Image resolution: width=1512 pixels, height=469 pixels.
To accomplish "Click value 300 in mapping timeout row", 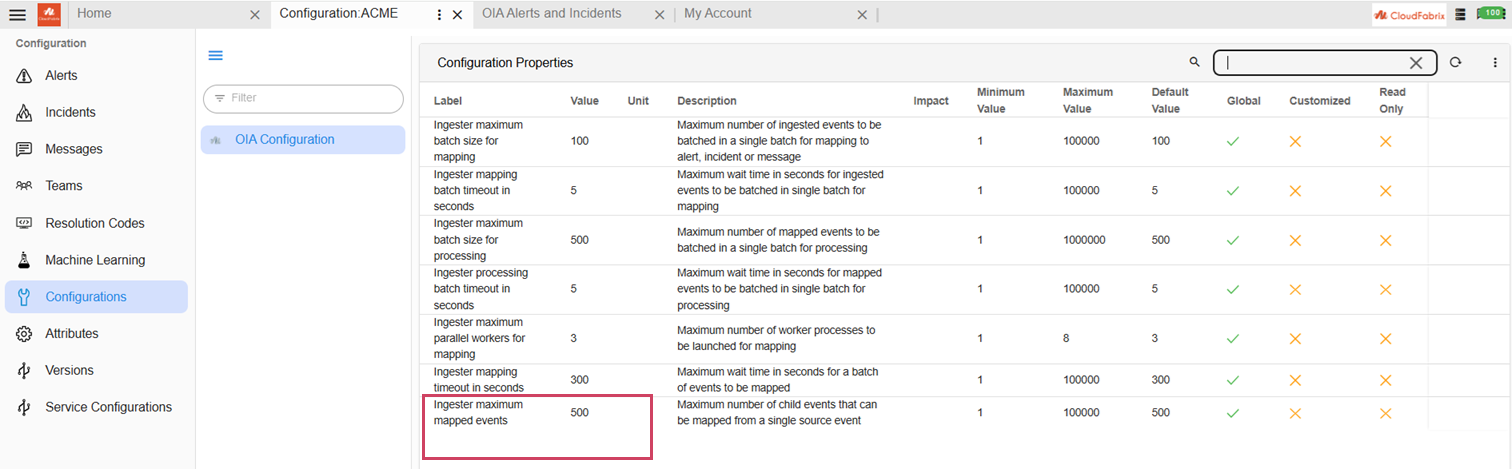I will tap(580, 380).
